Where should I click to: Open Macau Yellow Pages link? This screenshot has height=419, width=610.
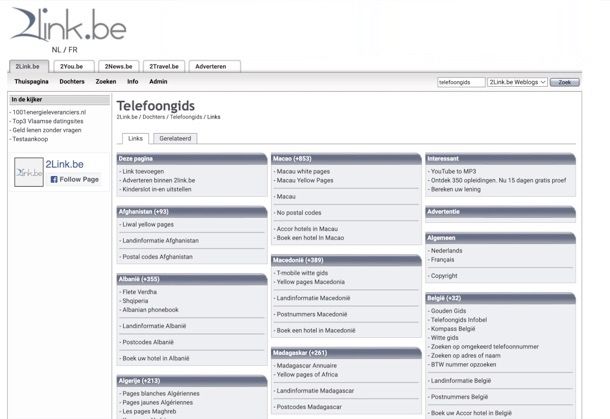pyautogui.click(x=305, y=181)
